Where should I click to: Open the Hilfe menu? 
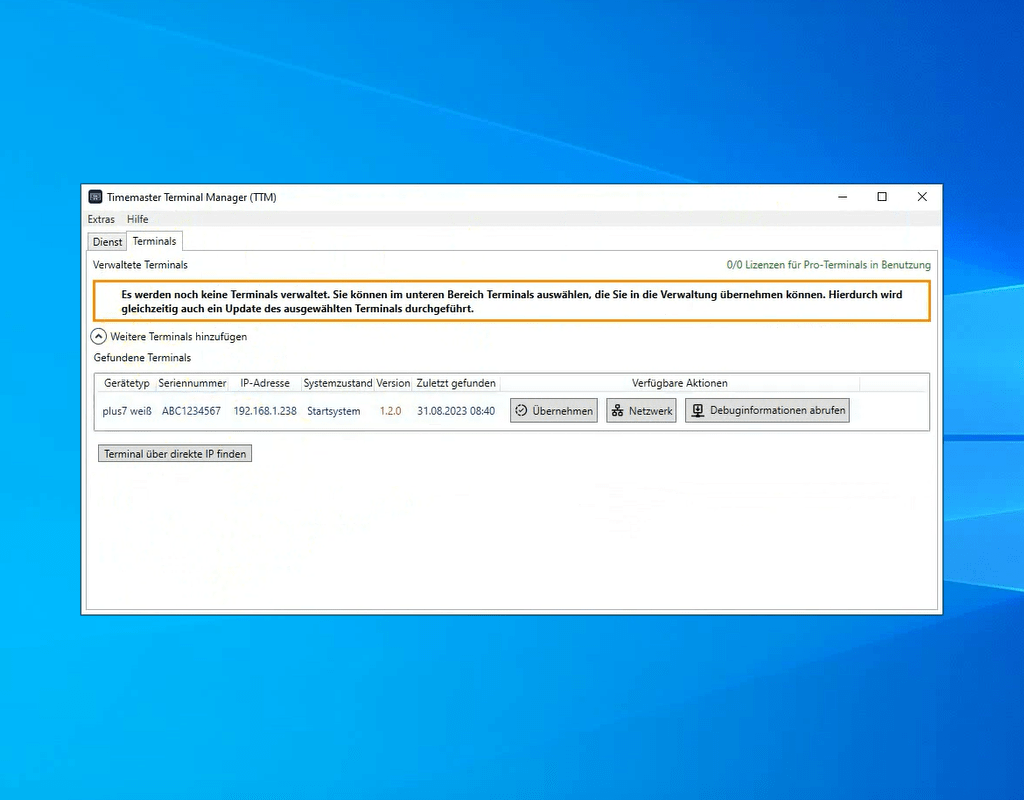[137, 219]
